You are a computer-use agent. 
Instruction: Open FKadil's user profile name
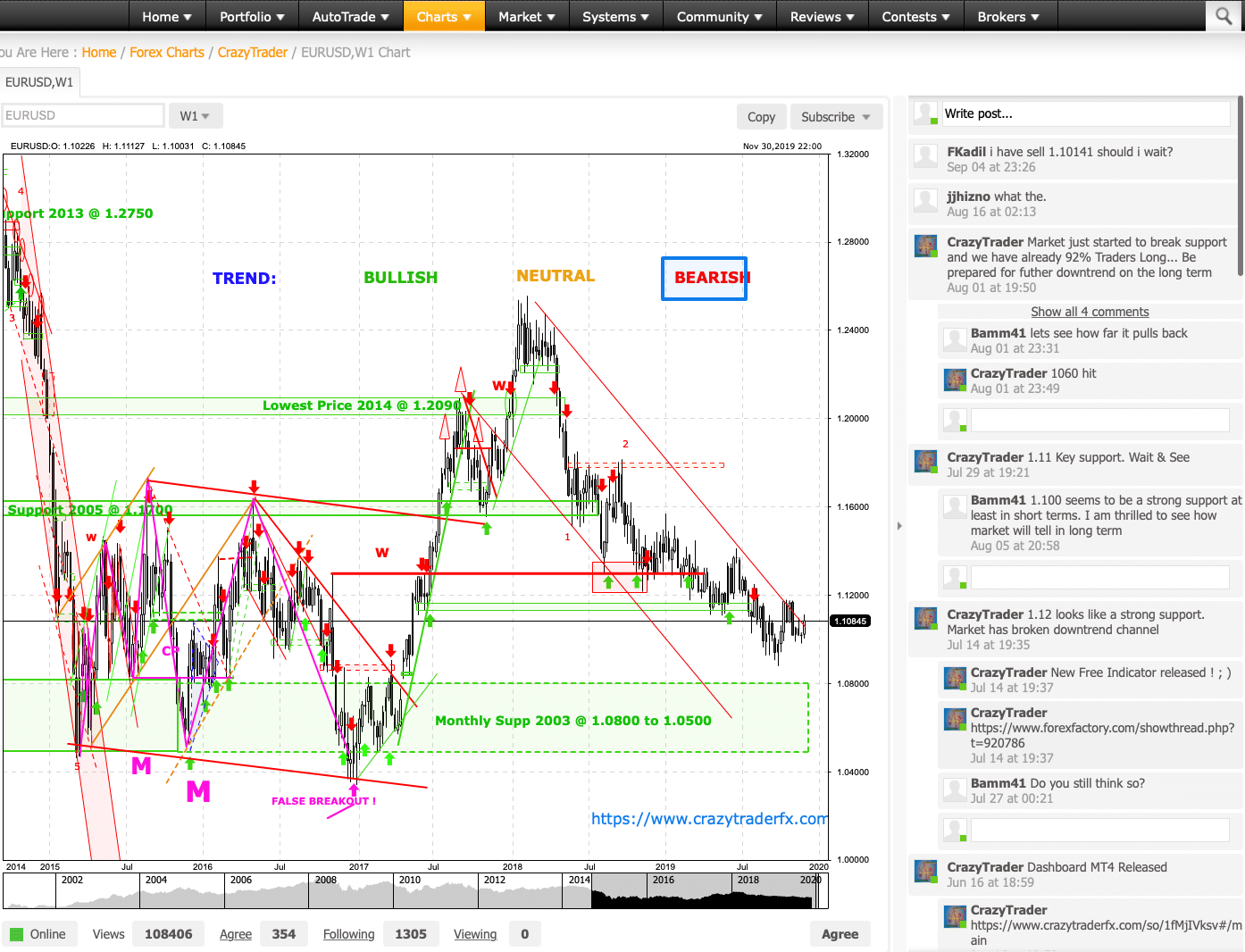pos(966,152)
